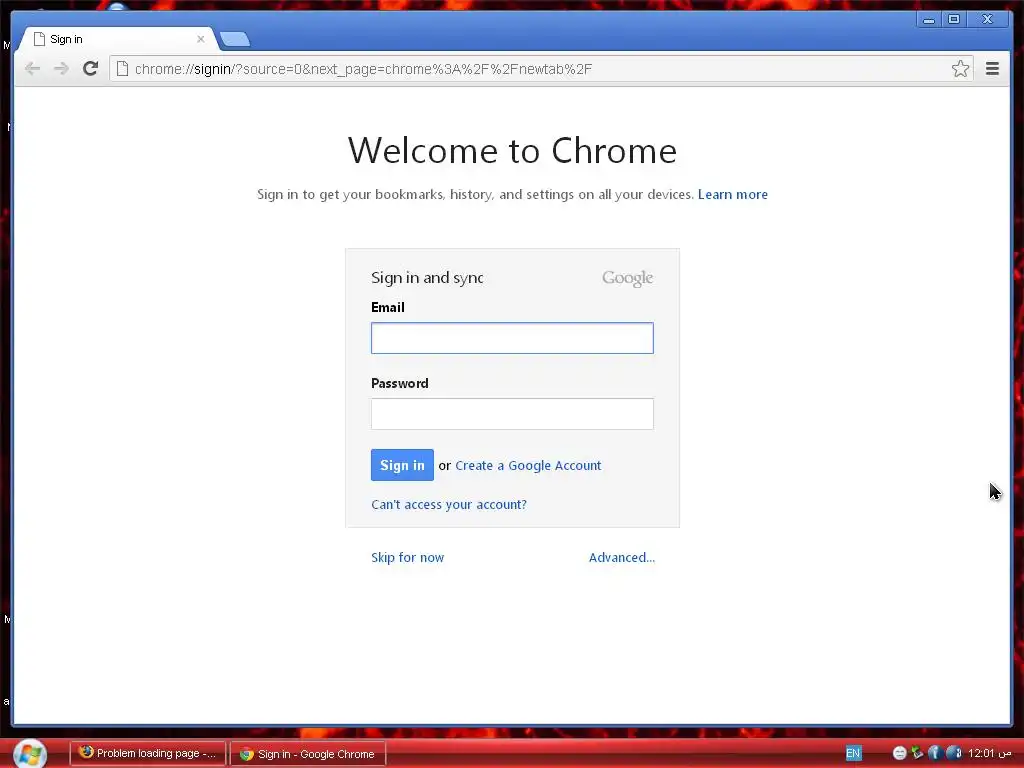
Task: Open the Windows Start button
Action: [29, 754]
